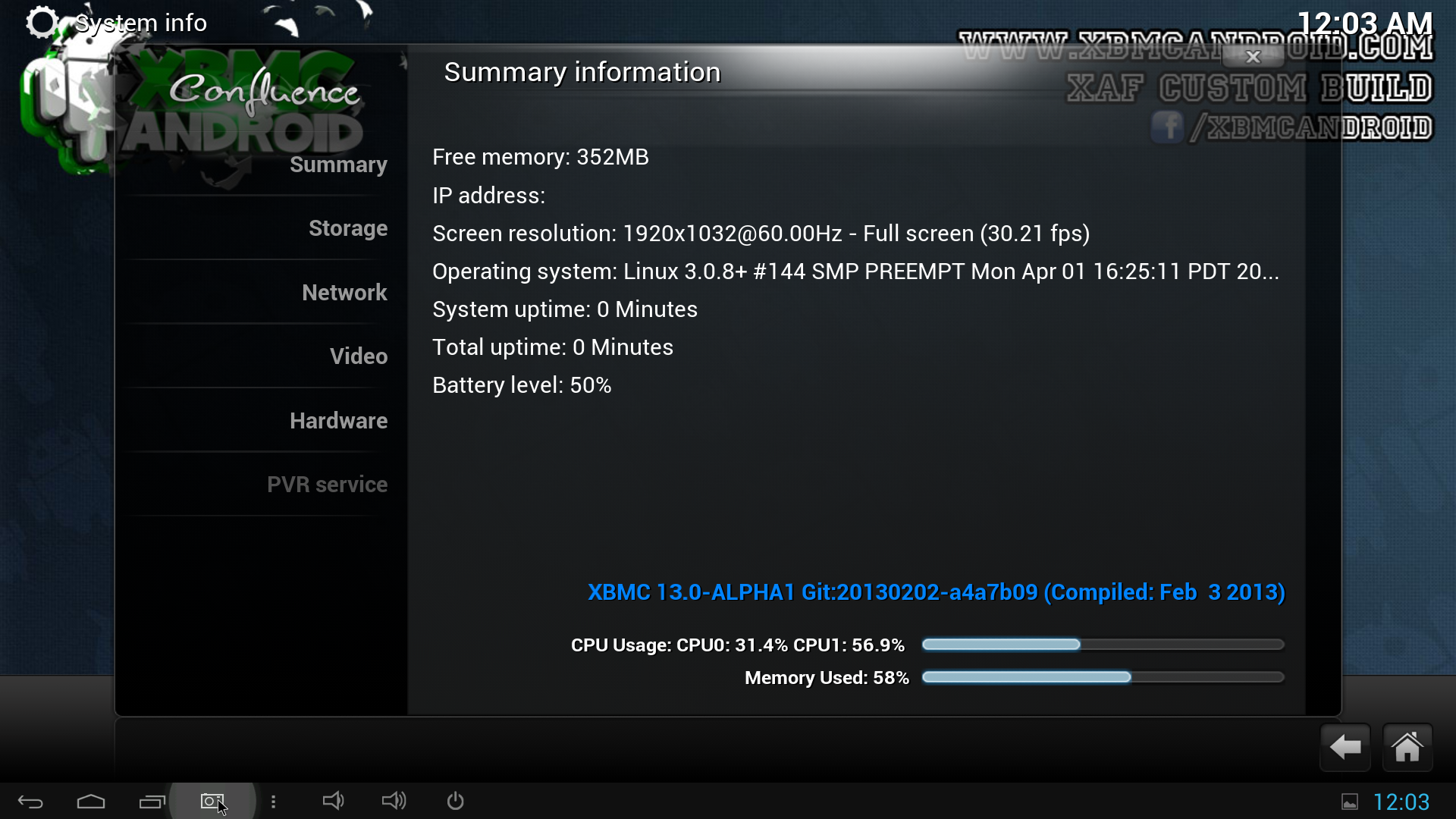The image size is (1456, 819).
Task: Click the Memory Used progress bar
Action: [1103, 677]
